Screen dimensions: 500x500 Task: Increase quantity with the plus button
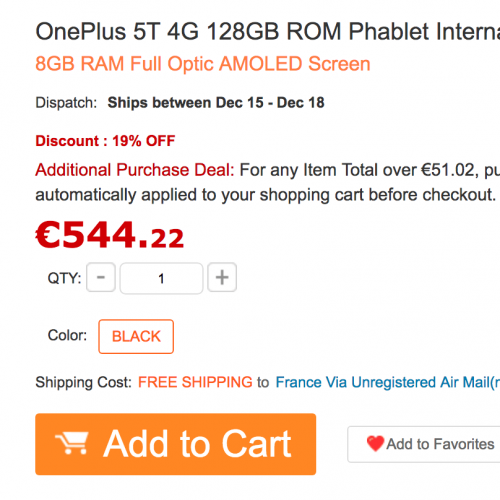(x=222, y=277)
